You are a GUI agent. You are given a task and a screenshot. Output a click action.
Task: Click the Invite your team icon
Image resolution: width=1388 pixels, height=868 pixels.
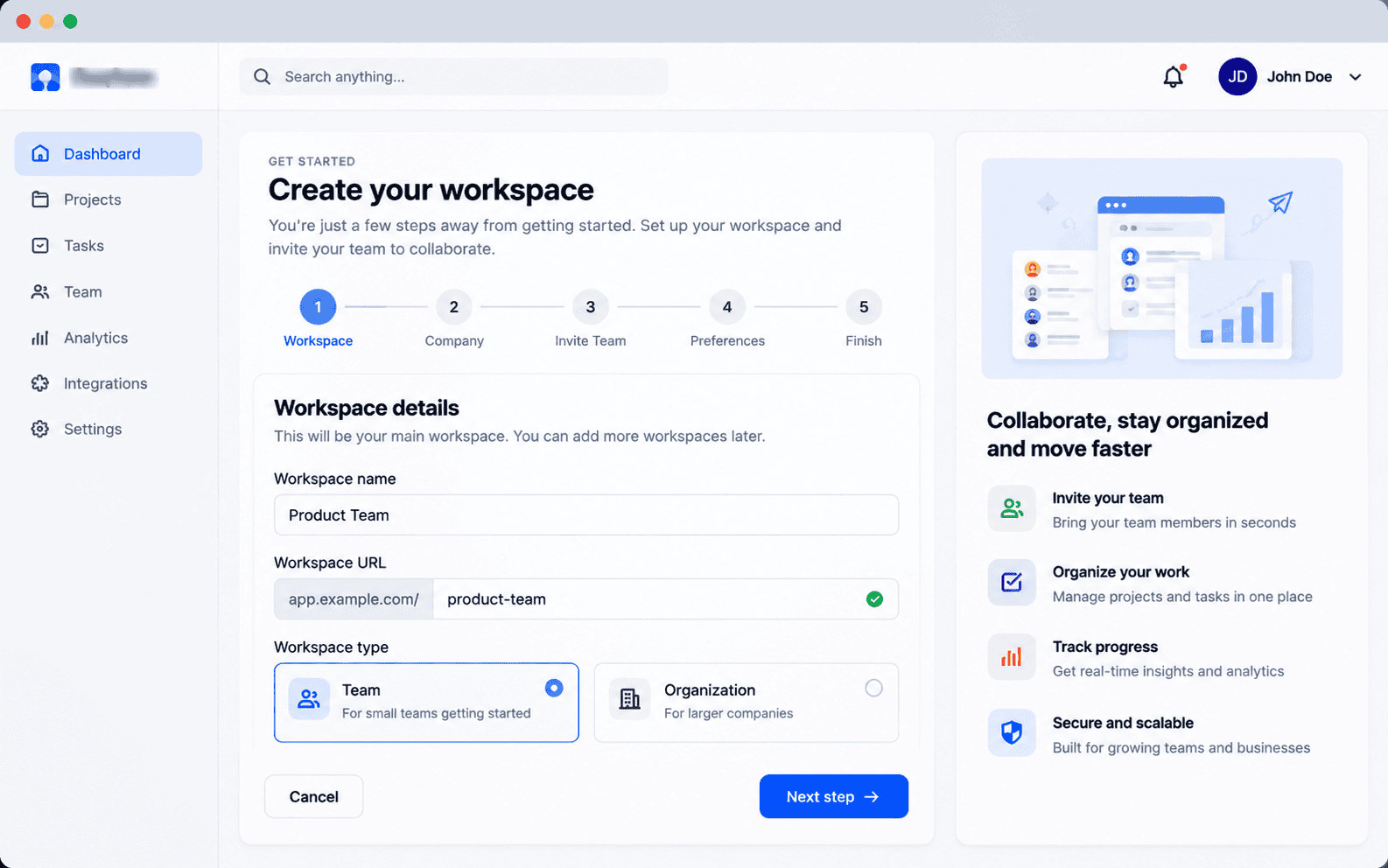coord(1012,508)
